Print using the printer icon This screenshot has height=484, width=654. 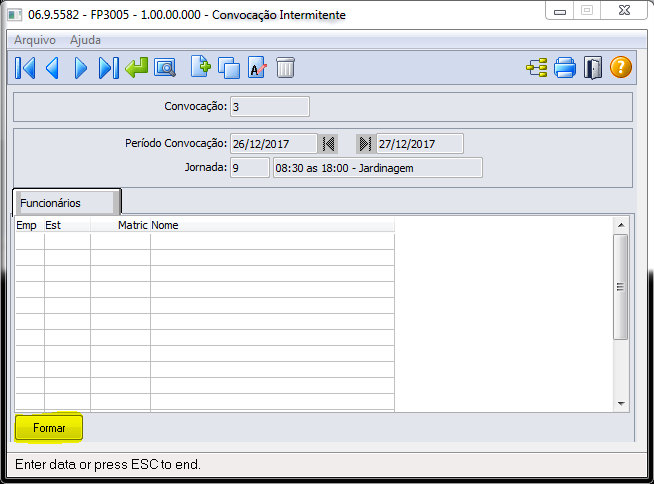[565, 68]
